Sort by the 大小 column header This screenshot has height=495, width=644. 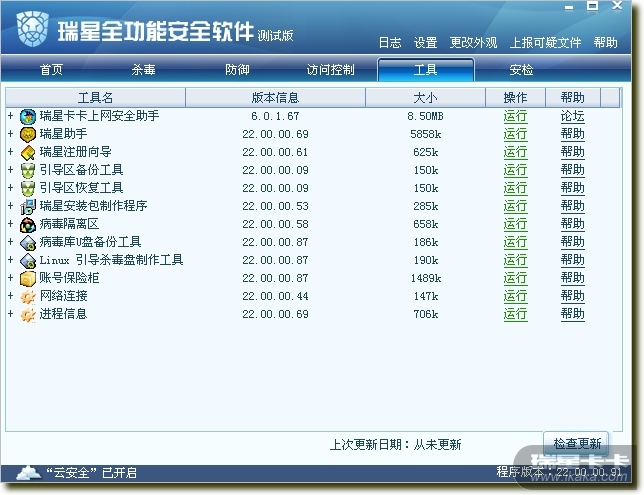[426, 98]
